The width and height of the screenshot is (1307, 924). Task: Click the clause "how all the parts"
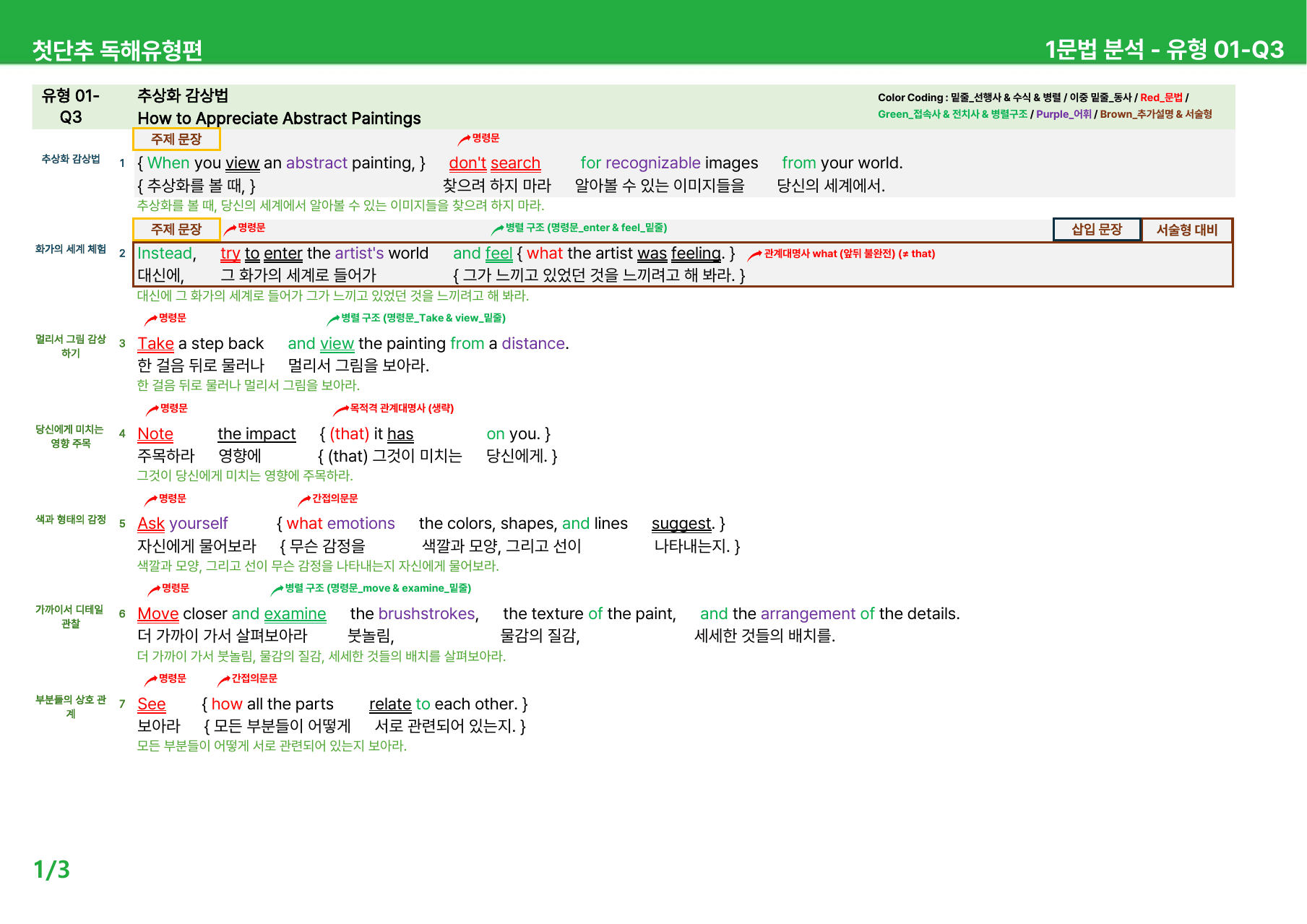coord(267,704)
